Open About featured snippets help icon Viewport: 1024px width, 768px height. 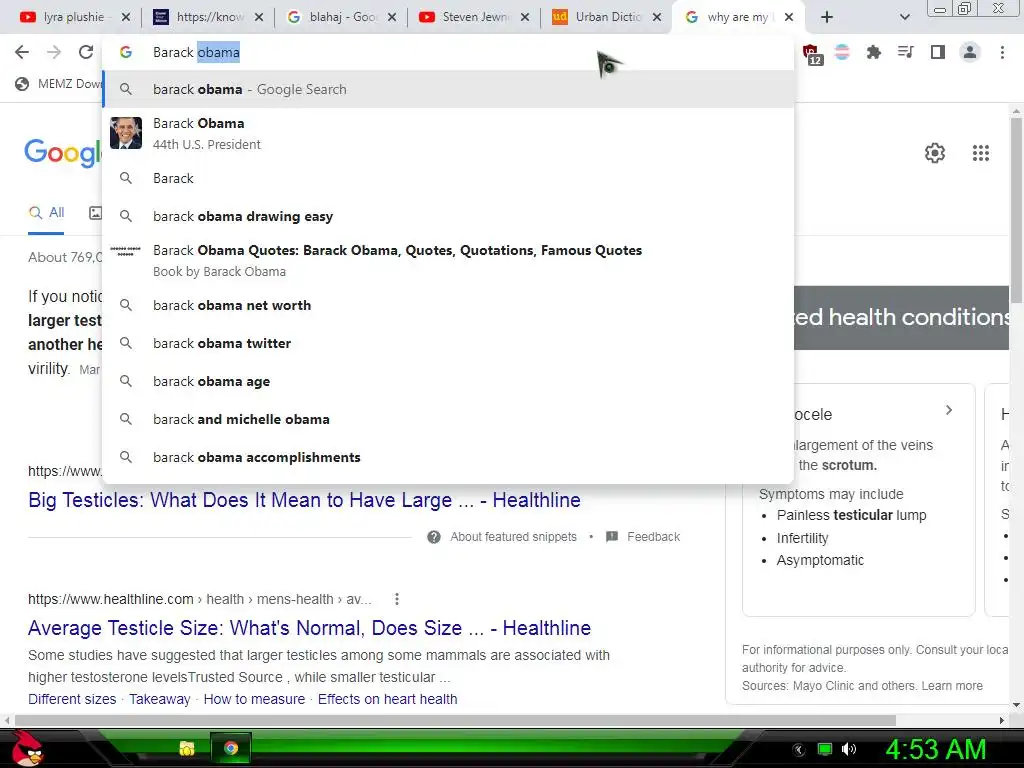(x=434, y=537)
